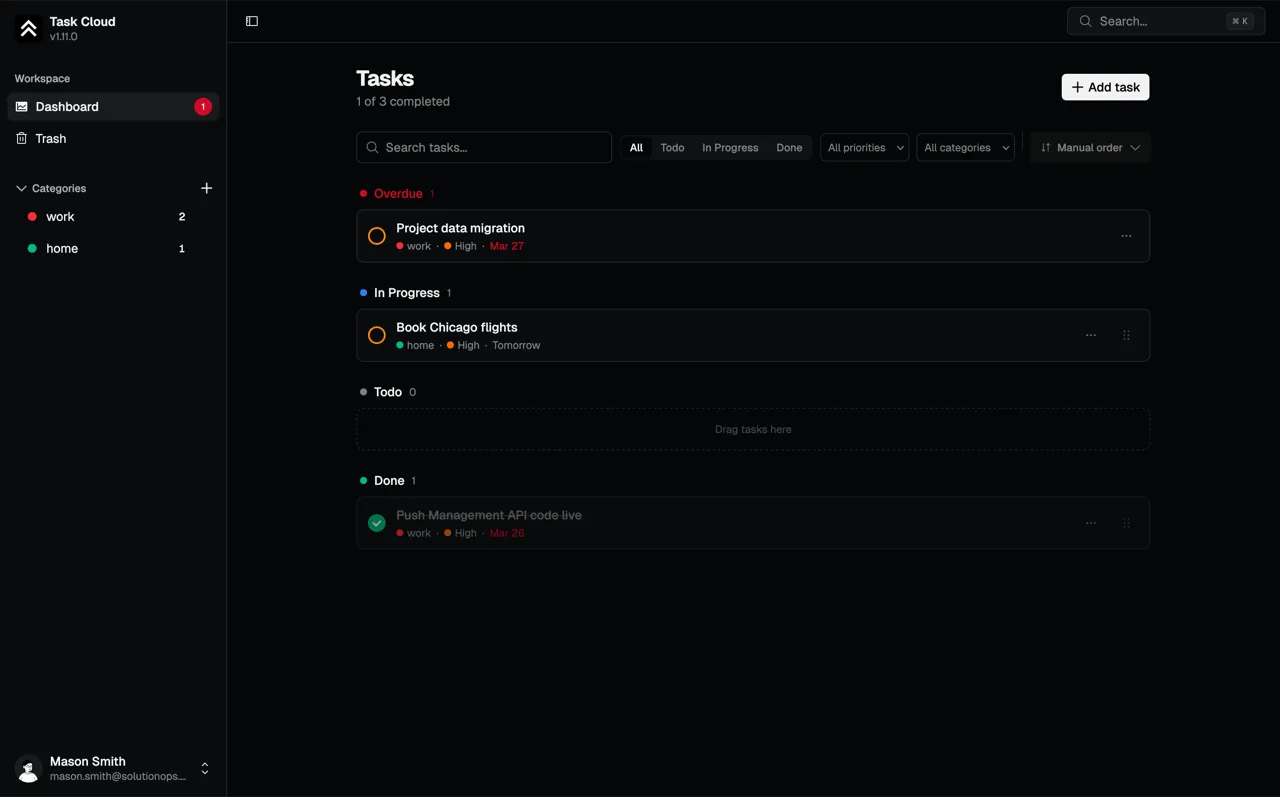Screen dimensions: 1280x797
Task: Uncheck the completed Push Management API task
Action: (x=377, y=523)
